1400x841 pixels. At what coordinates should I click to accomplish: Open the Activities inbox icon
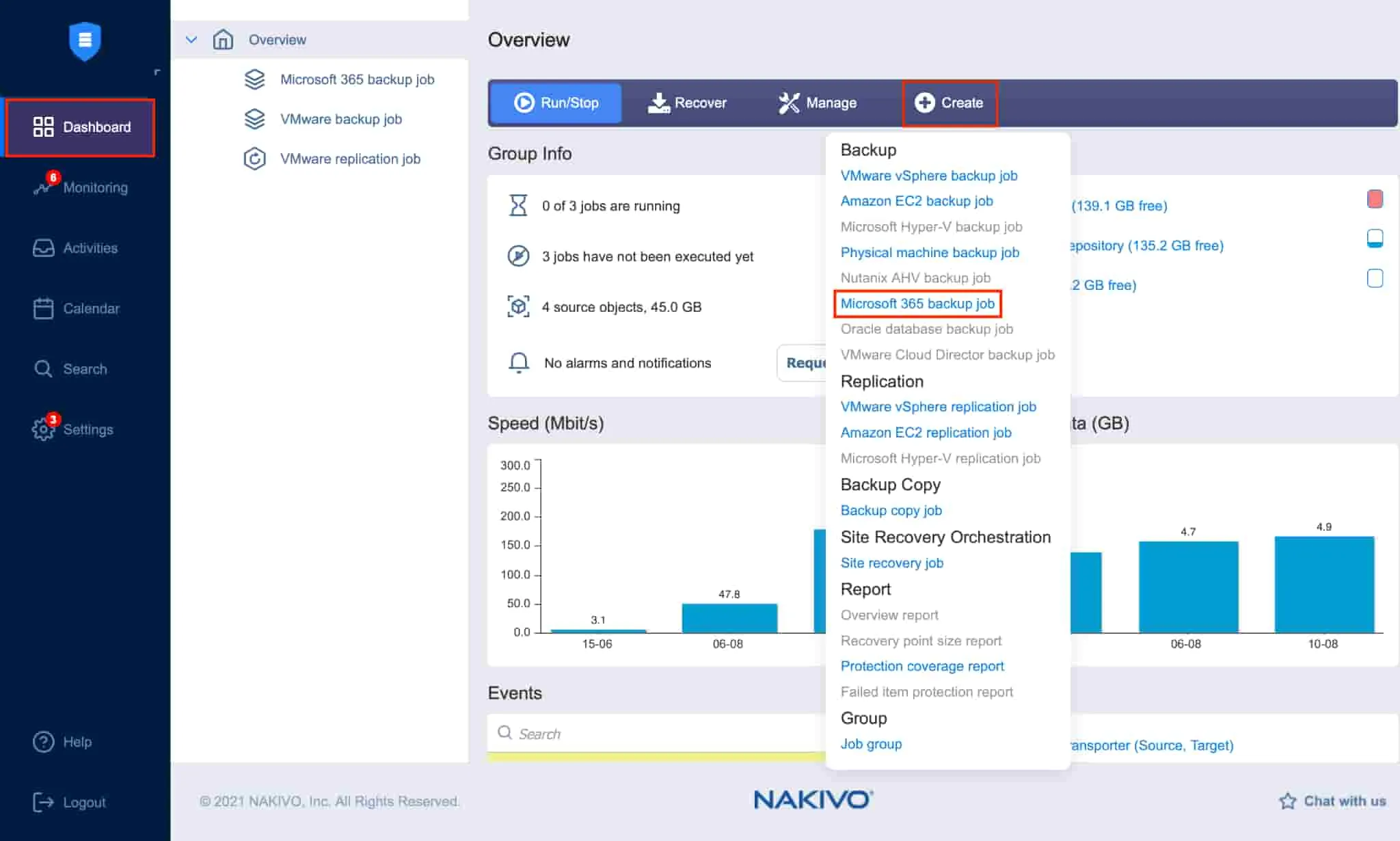tap(43, 248)
